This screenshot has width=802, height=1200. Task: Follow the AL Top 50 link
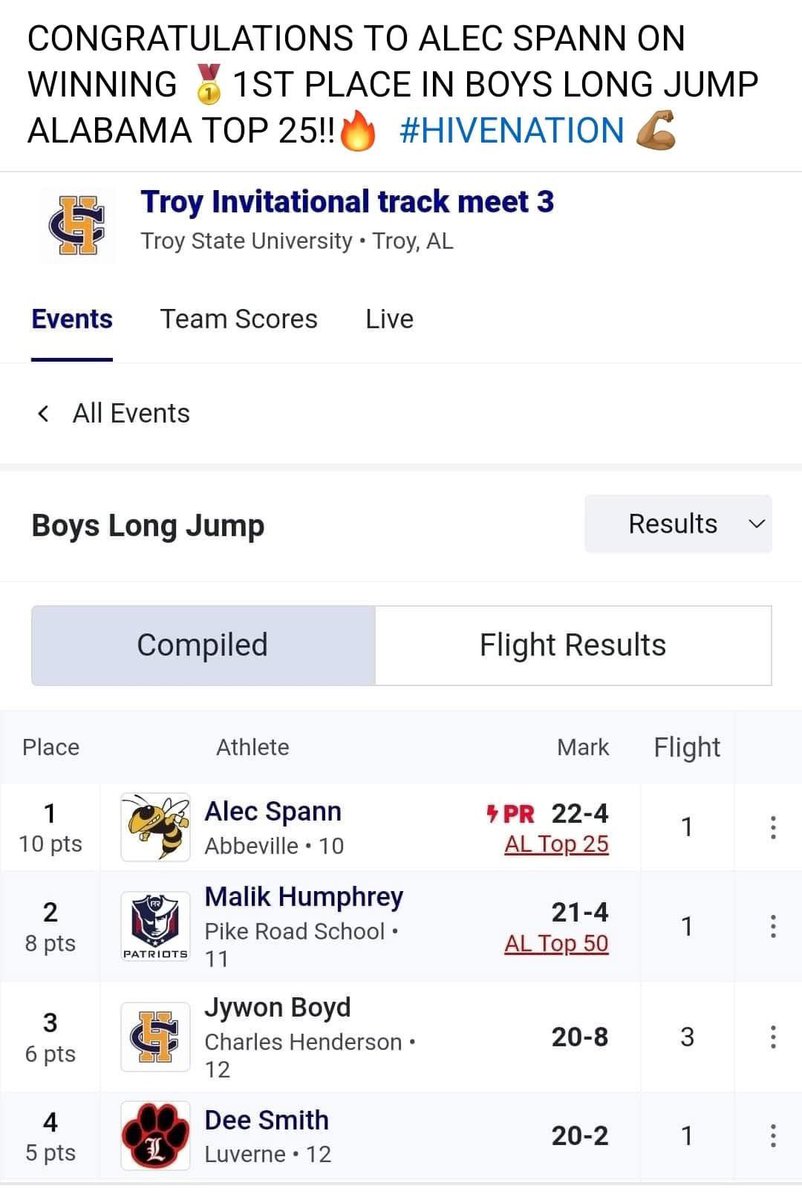[x=557, y=943]
